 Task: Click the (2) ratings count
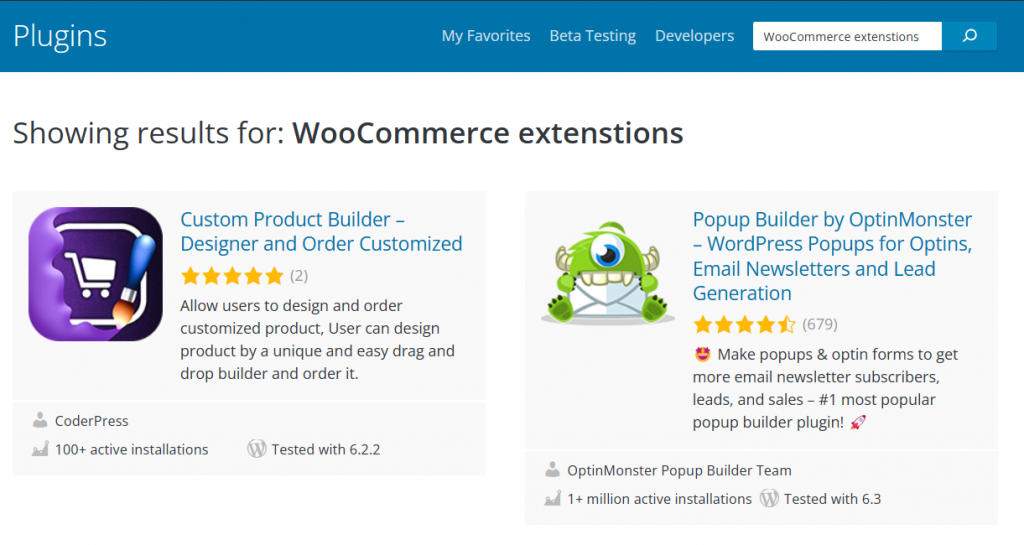(299, 276)
